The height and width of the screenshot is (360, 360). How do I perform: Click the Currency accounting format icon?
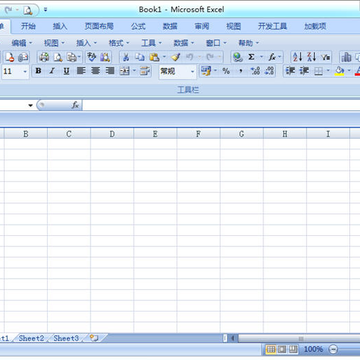(206, 71)
